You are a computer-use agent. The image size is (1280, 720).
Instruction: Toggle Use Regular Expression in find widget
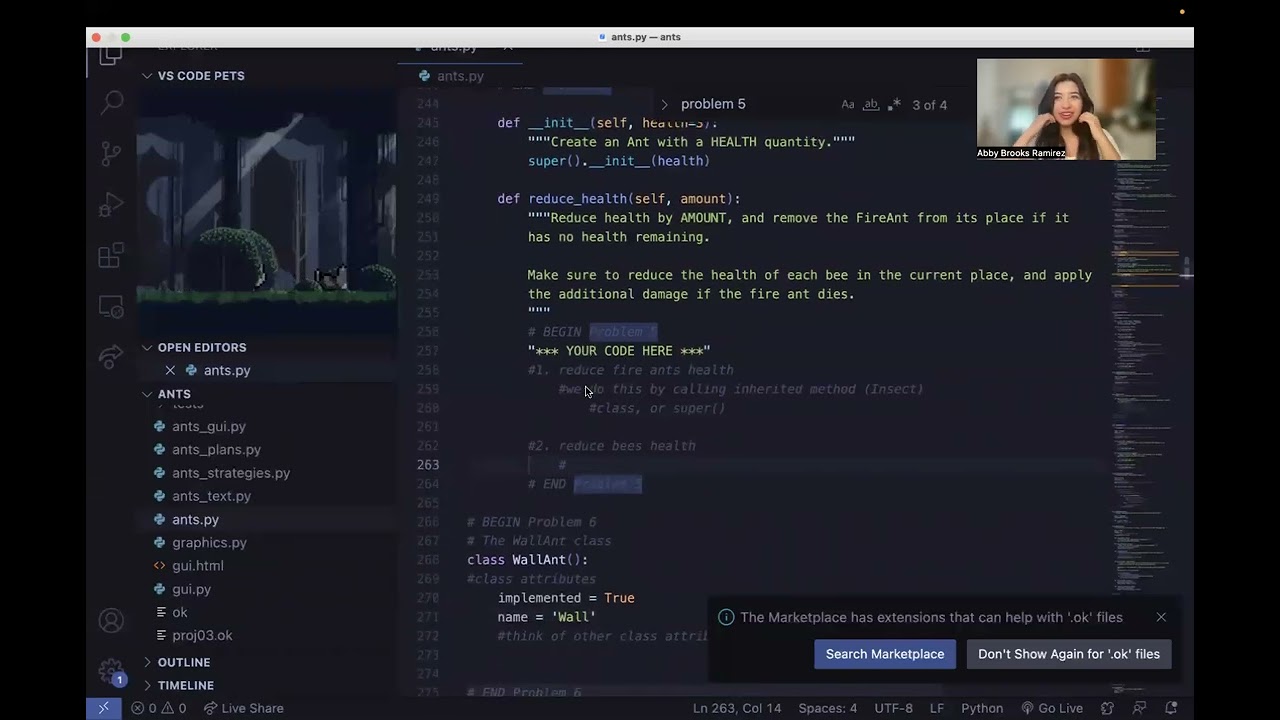pos(894,104)
